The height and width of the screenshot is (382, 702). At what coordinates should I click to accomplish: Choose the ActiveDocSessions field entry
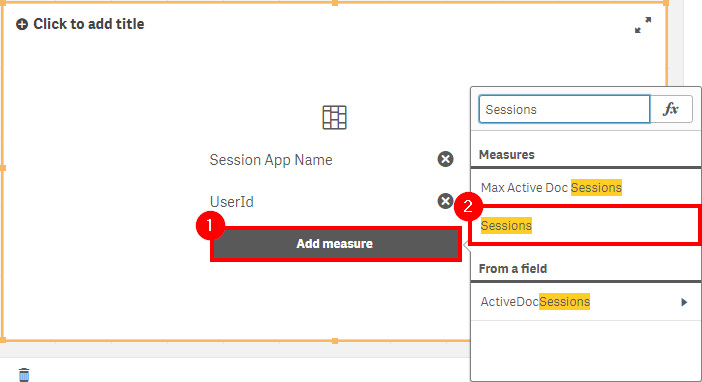(x=586, y=302)
